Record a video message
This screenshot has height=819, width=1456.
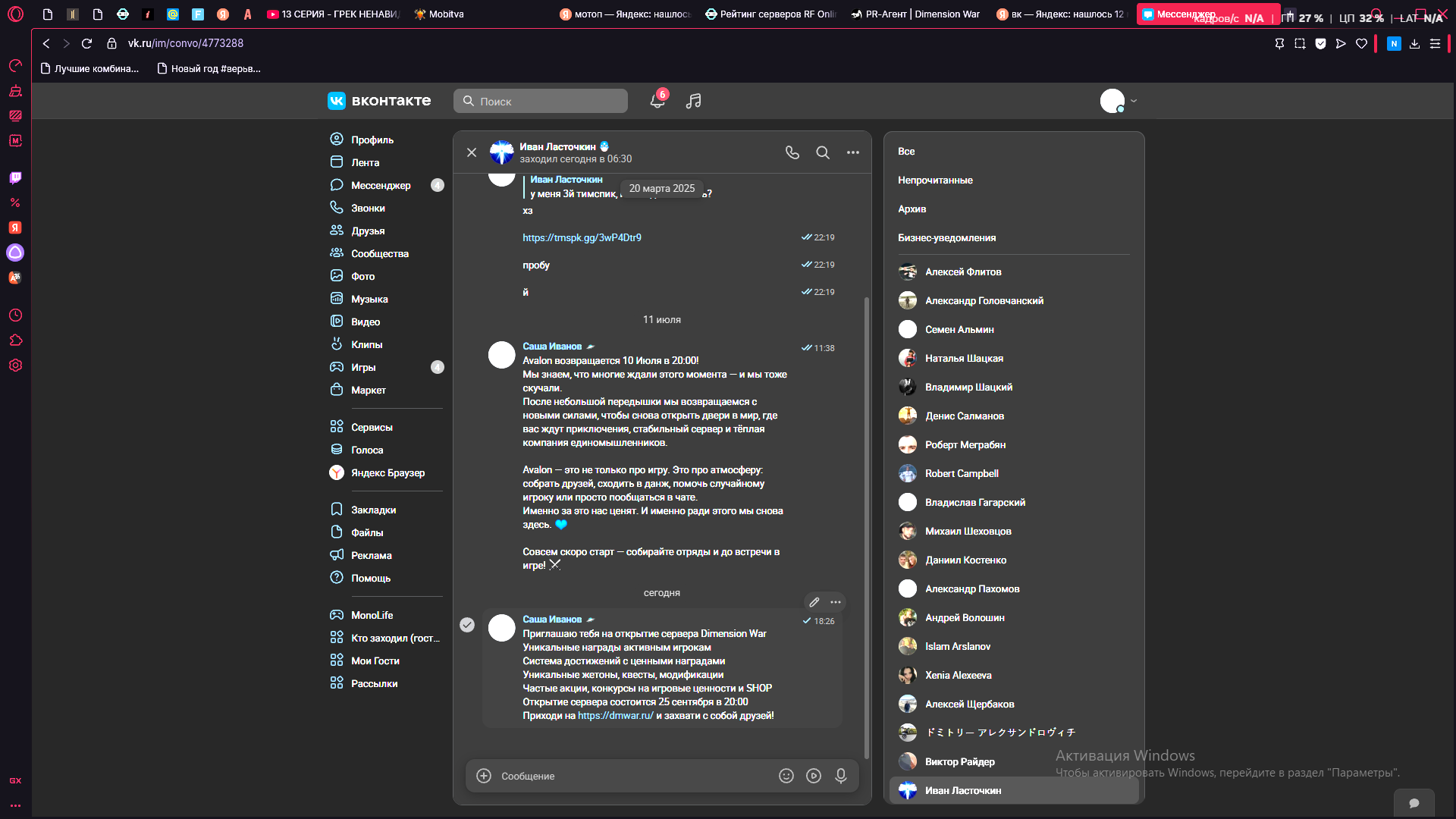pos(814,776)
